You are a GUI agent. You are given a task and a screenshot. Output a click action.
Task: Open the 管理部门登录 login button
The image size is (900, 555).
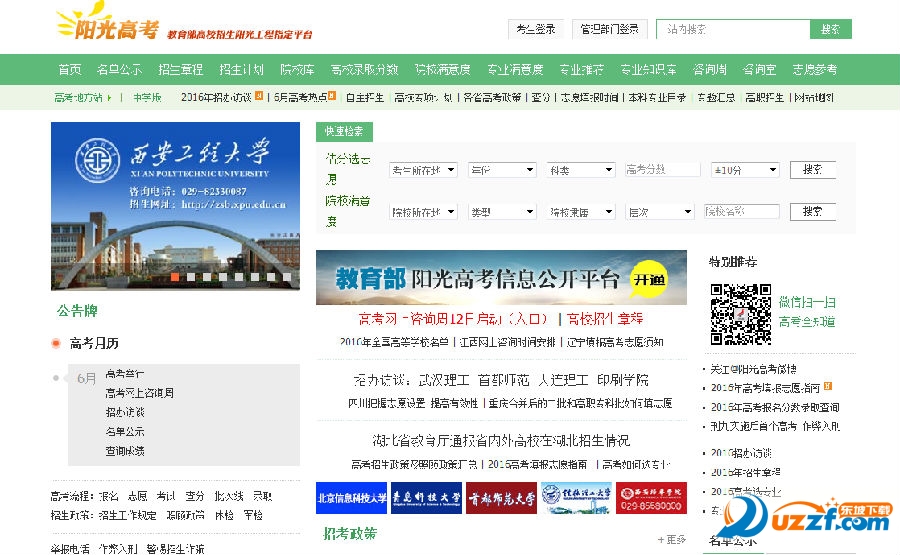(x=610, y=29)
